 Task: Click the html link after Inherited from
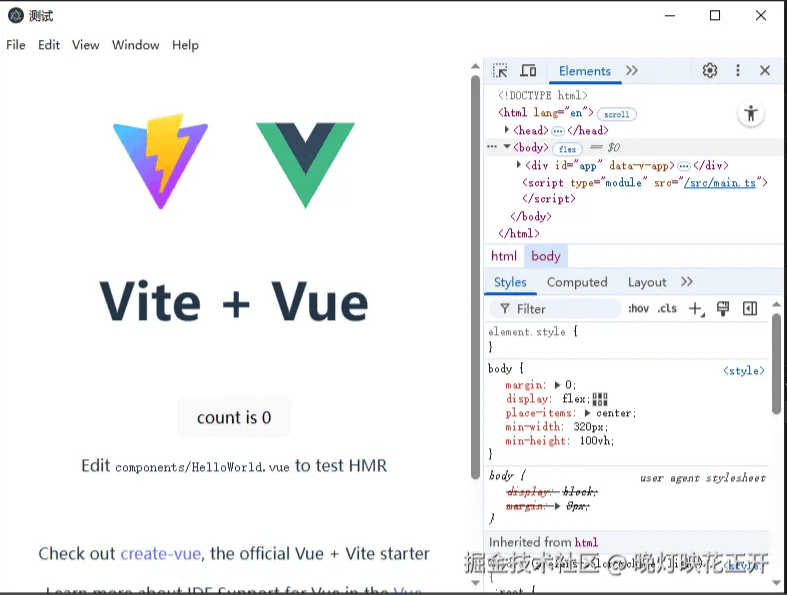pos(586,542)
